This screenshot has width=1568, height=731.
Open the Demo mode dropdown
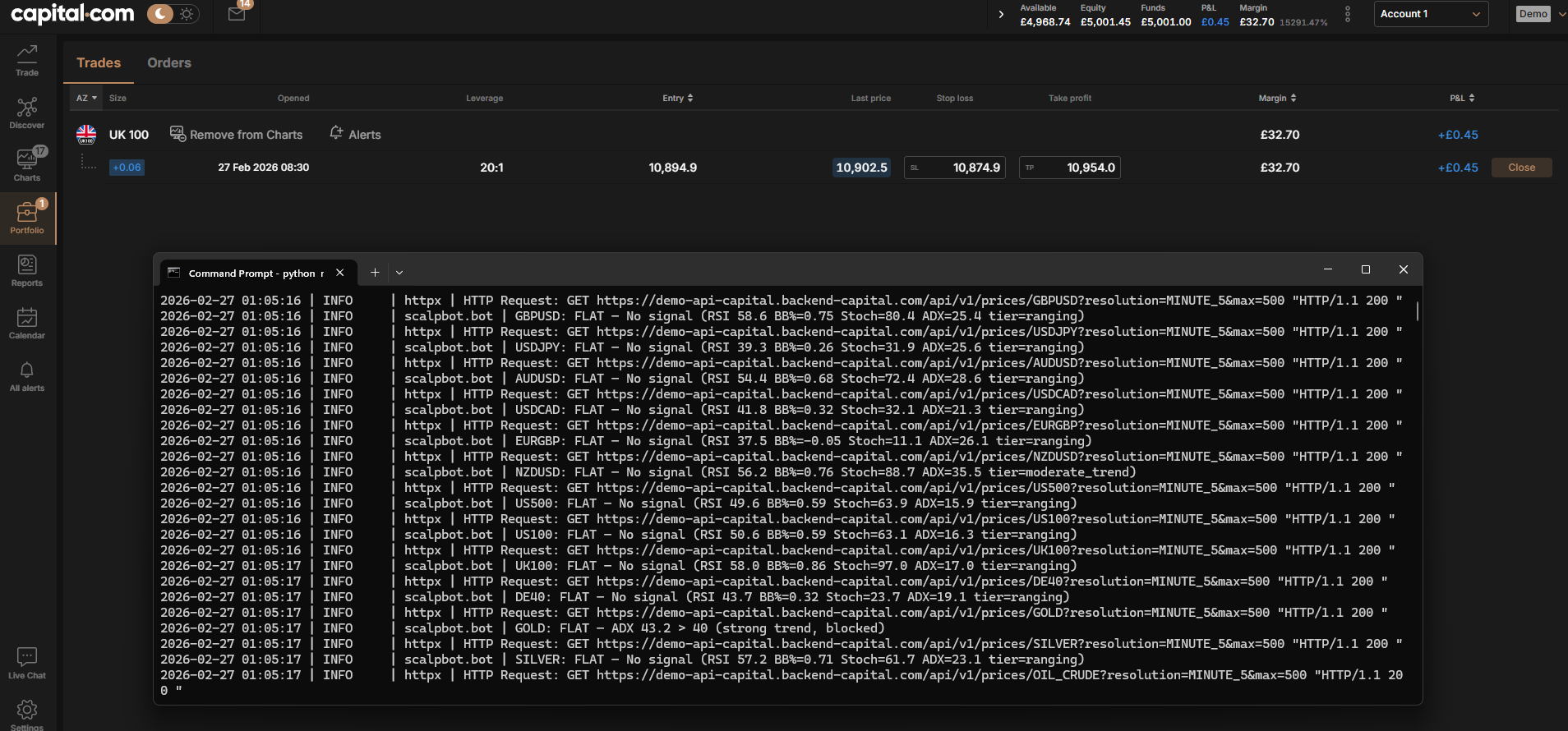tap(1541, 14)
